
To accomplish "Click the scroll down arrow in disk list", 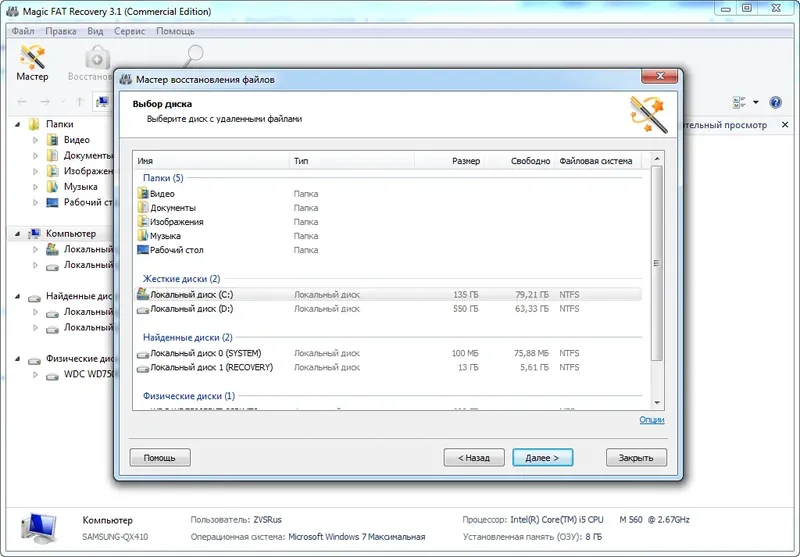I will point(657,403).
